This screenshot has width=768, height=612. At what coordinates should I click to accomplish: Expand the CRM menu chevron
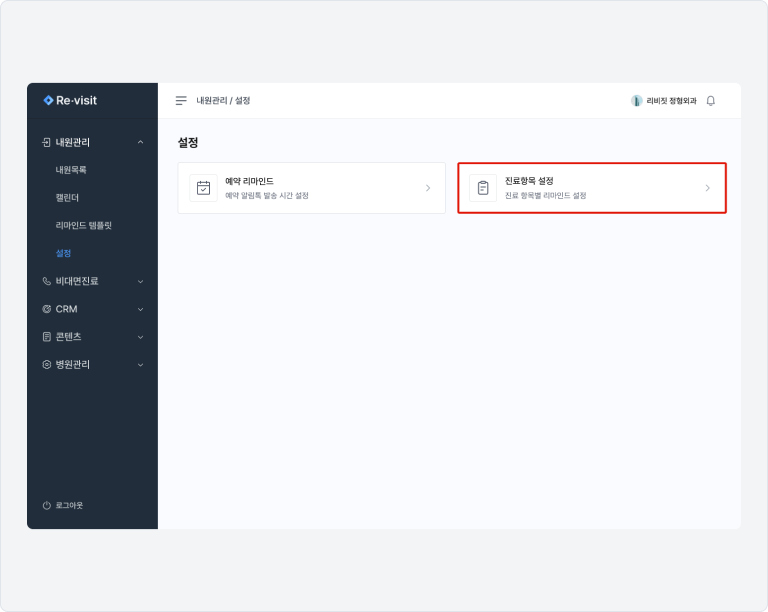point(140,310)
